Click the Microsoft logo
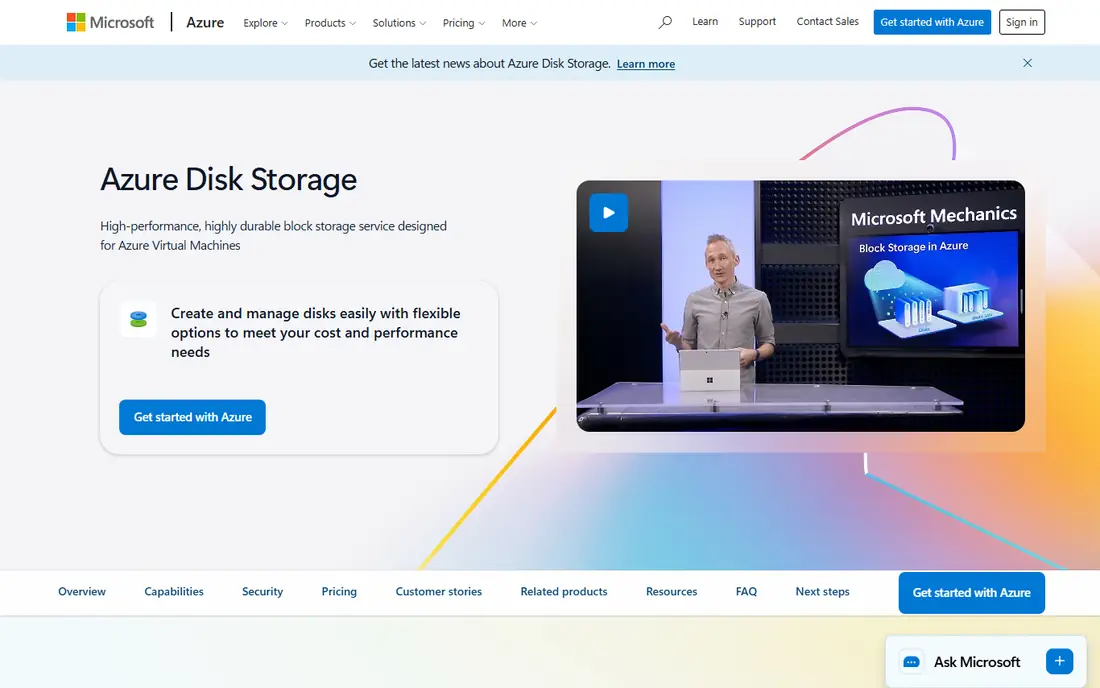The height and width of the screenshot is (688, 1100). 110,22
